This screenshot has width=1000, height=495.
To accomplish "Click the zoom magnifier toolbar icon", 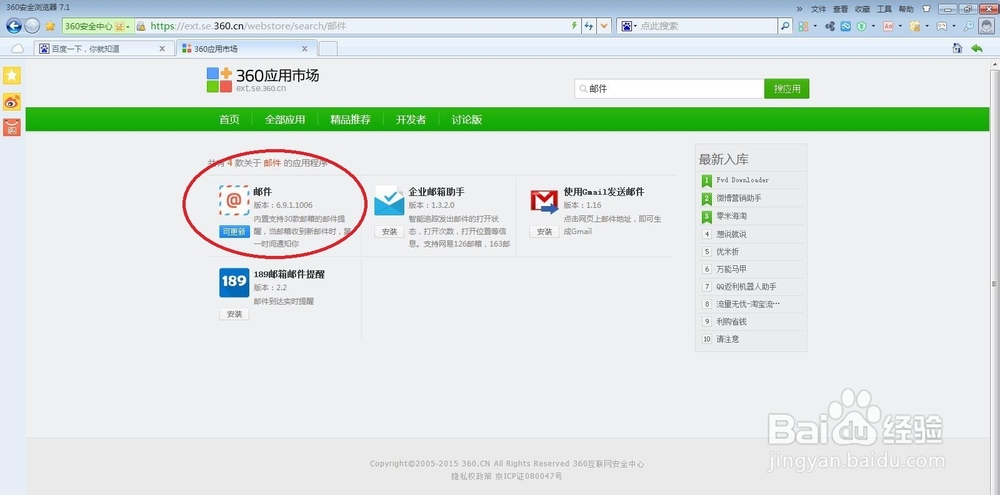I will 969,26.
